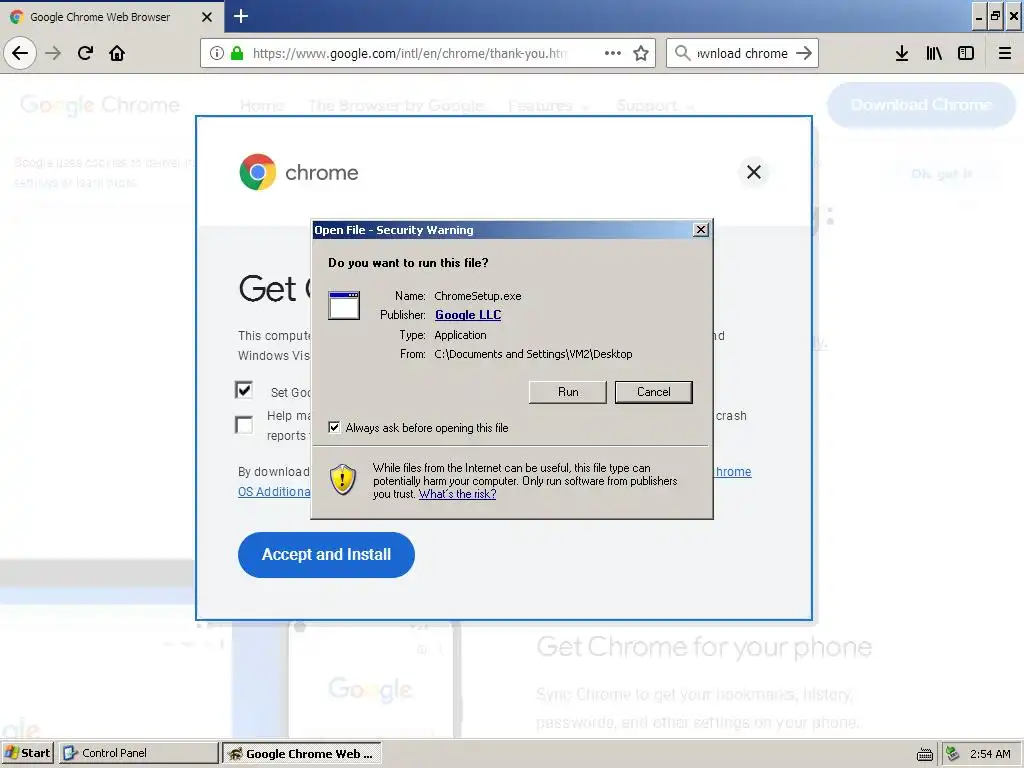Open the browser home page
The width and height of the screenshot is (1024, 768).
117,53
